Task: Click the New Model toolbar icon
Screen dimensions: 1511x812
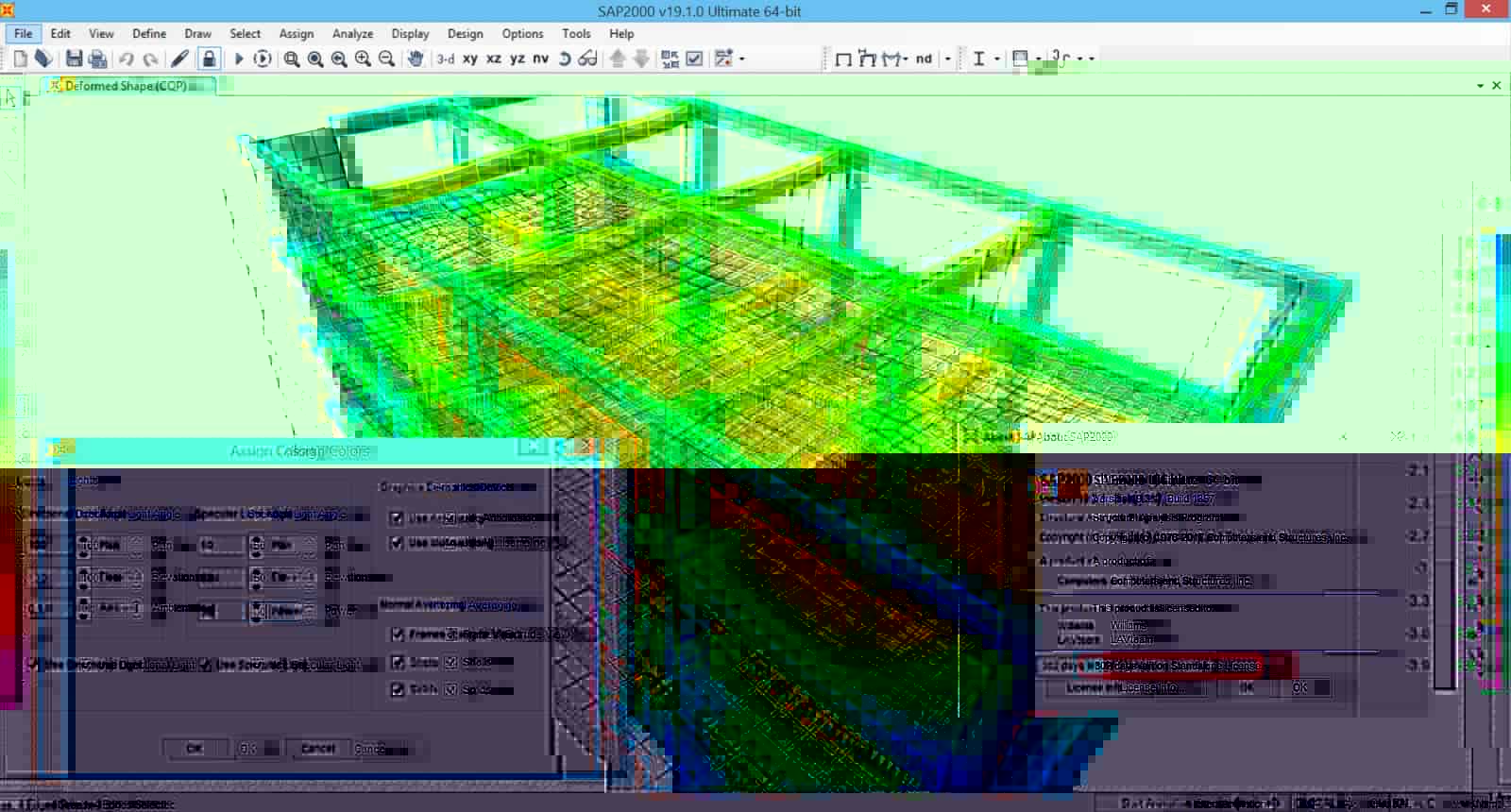Action: click(x=20, y=59)
